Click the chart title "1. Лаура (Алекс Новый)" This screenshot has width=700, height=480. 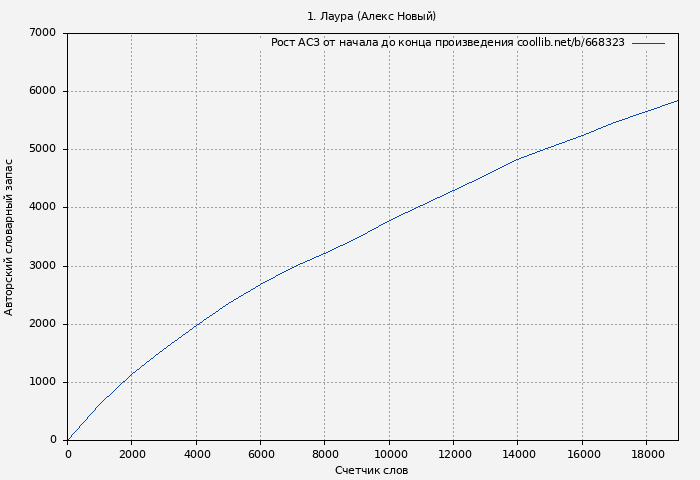click(x=371, y=16)
